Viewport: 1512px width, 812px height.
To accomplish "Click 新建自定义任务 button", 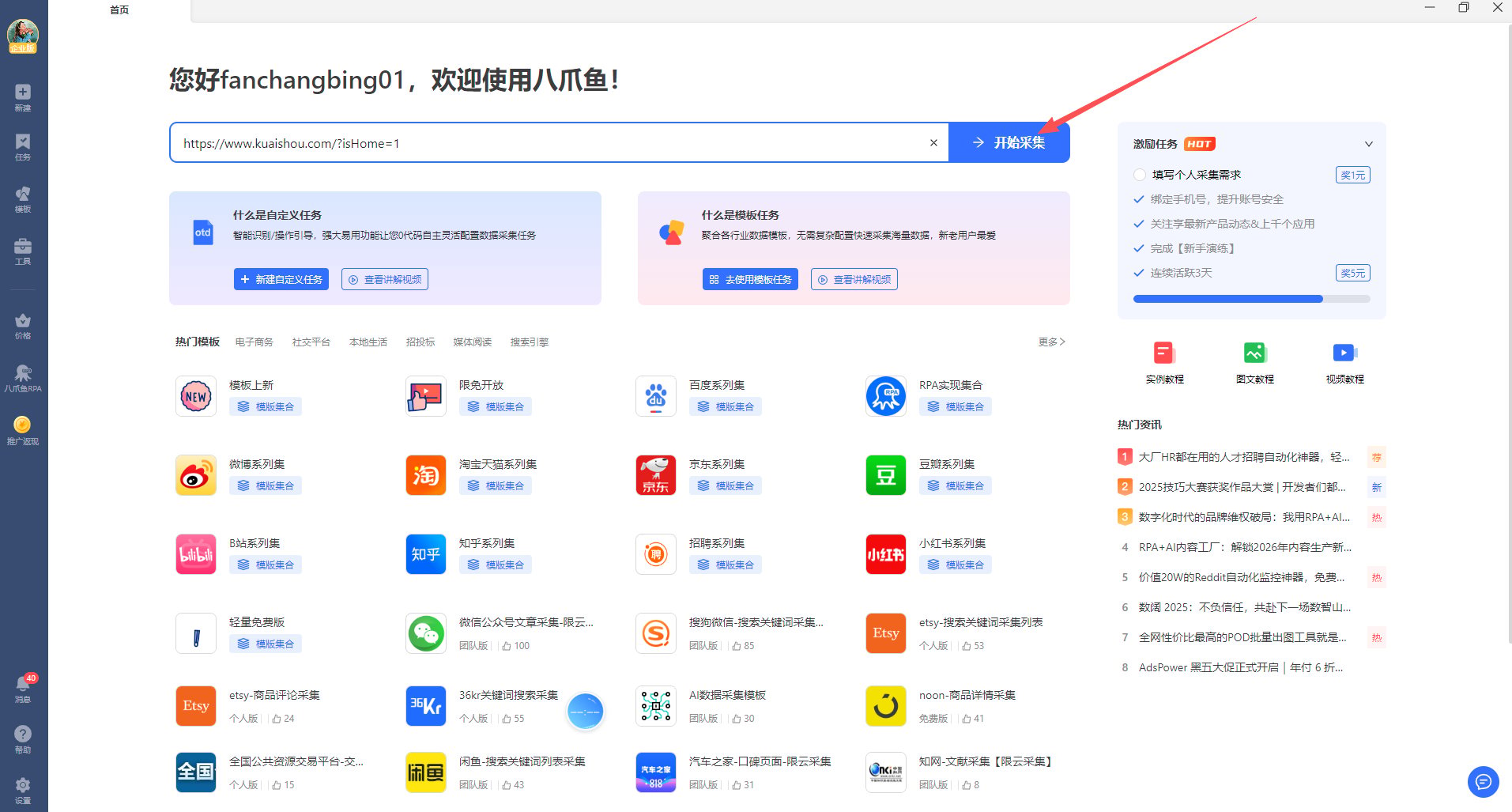I will [281, 279].
